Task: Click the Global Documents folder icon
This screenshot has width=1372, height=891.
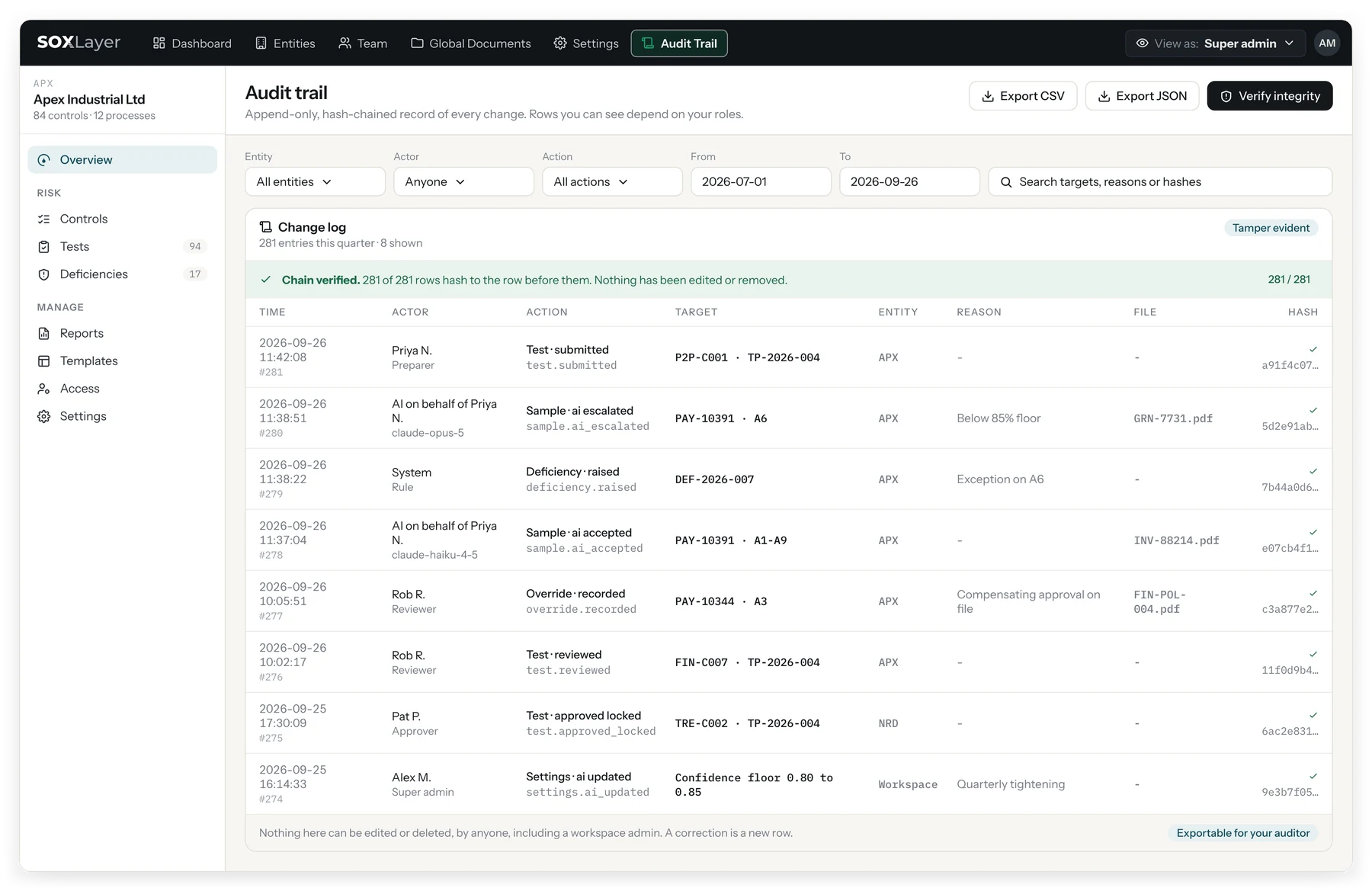Action: 417,43
